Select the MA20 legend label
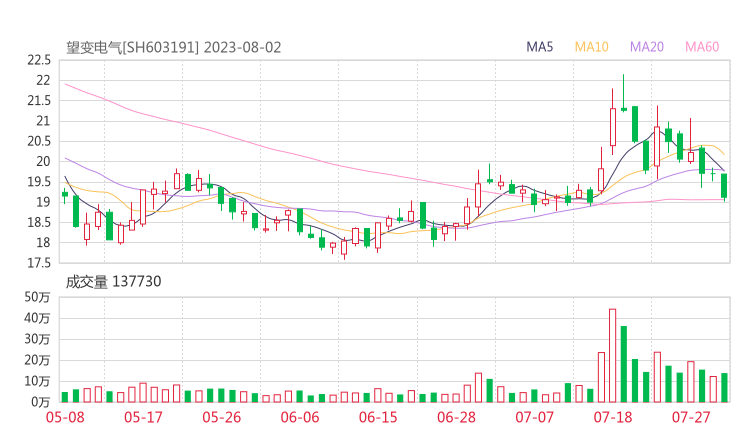 pyautogui.click(x=647, y=47)
